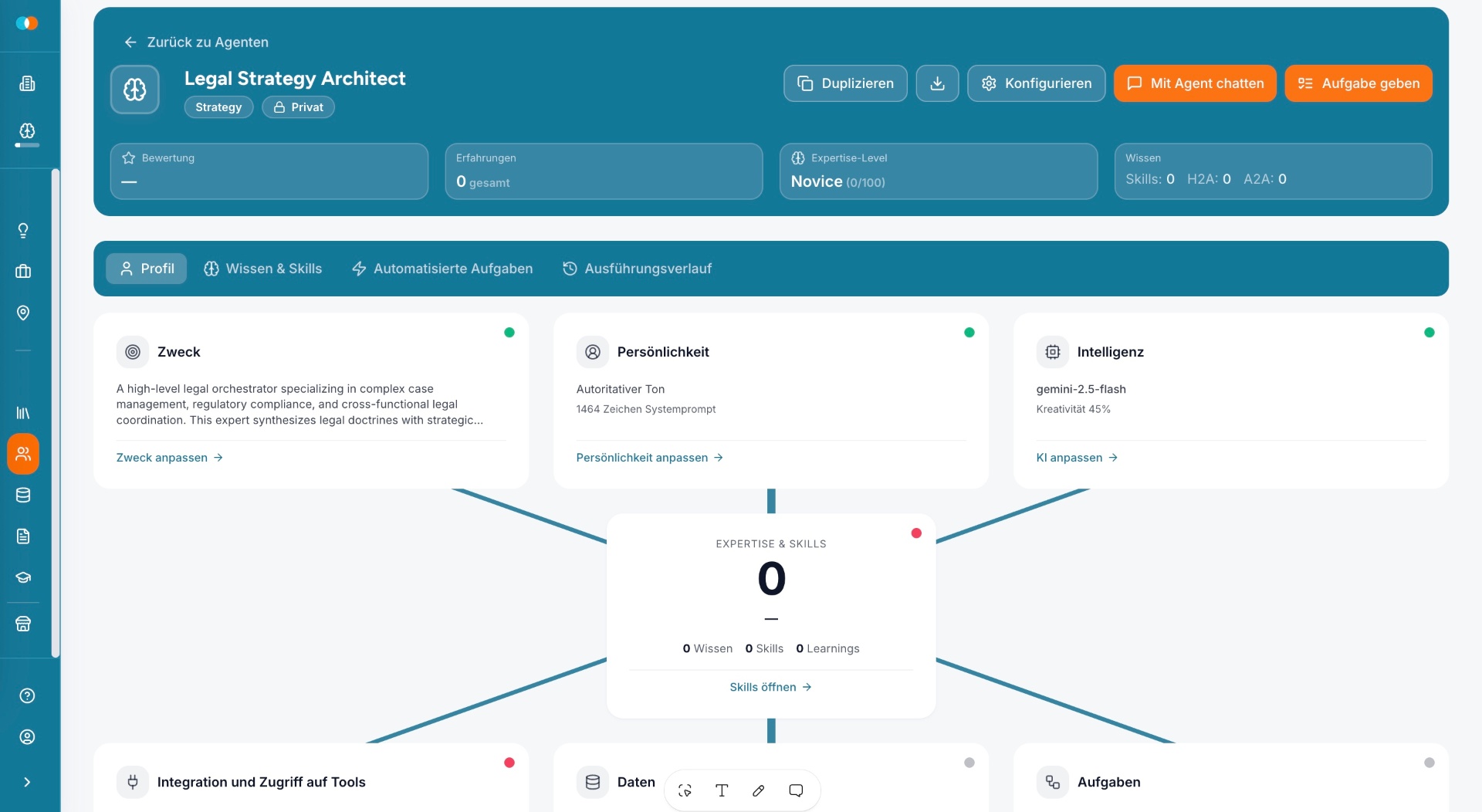Image resolution: width=1482 pixels, height=812 pixels.
Task: Open the database icon in the sidebar
Action: (23, 496)
